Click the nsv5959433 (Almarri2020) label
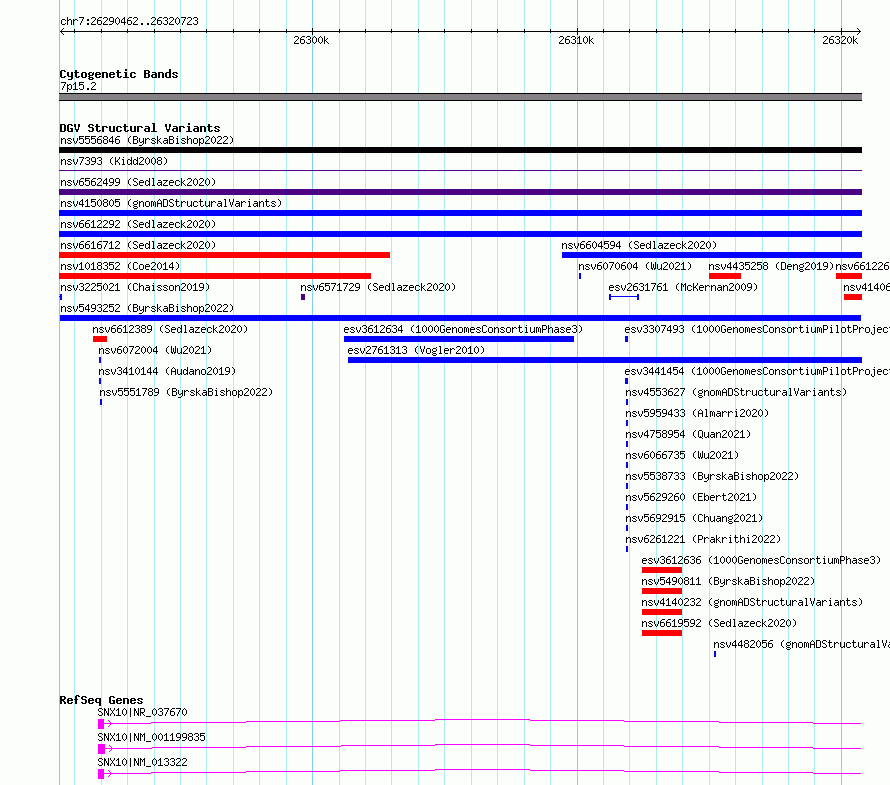Screen dimensions: 890x785 point(697,413)
